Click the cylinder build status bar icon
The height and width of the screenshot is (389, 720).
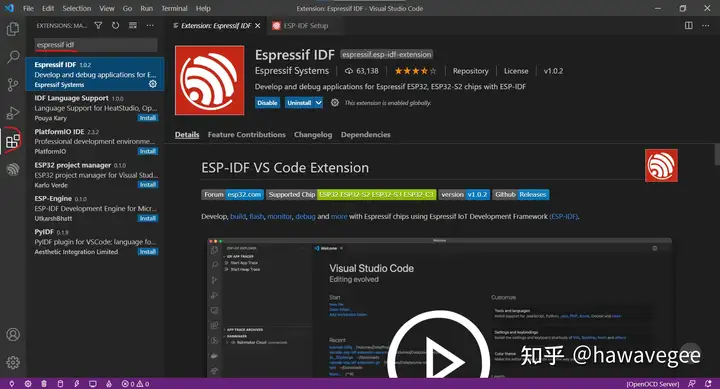point(60,383)
